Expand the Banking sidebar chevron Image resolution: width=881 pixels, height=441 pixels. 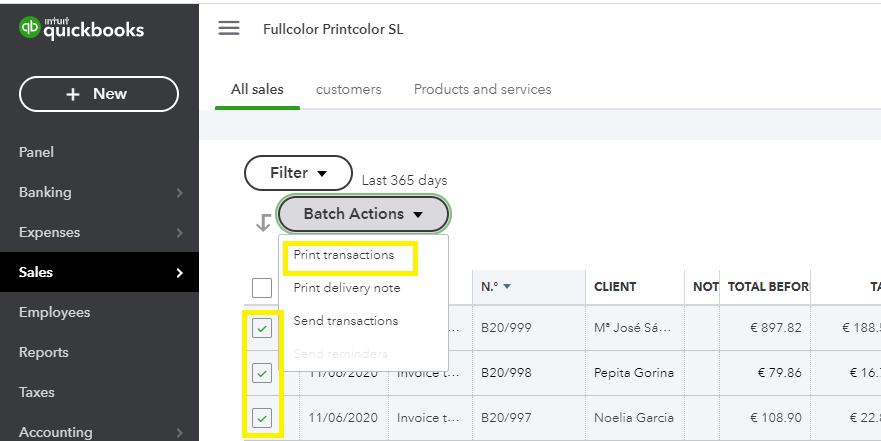click(179, 192)
